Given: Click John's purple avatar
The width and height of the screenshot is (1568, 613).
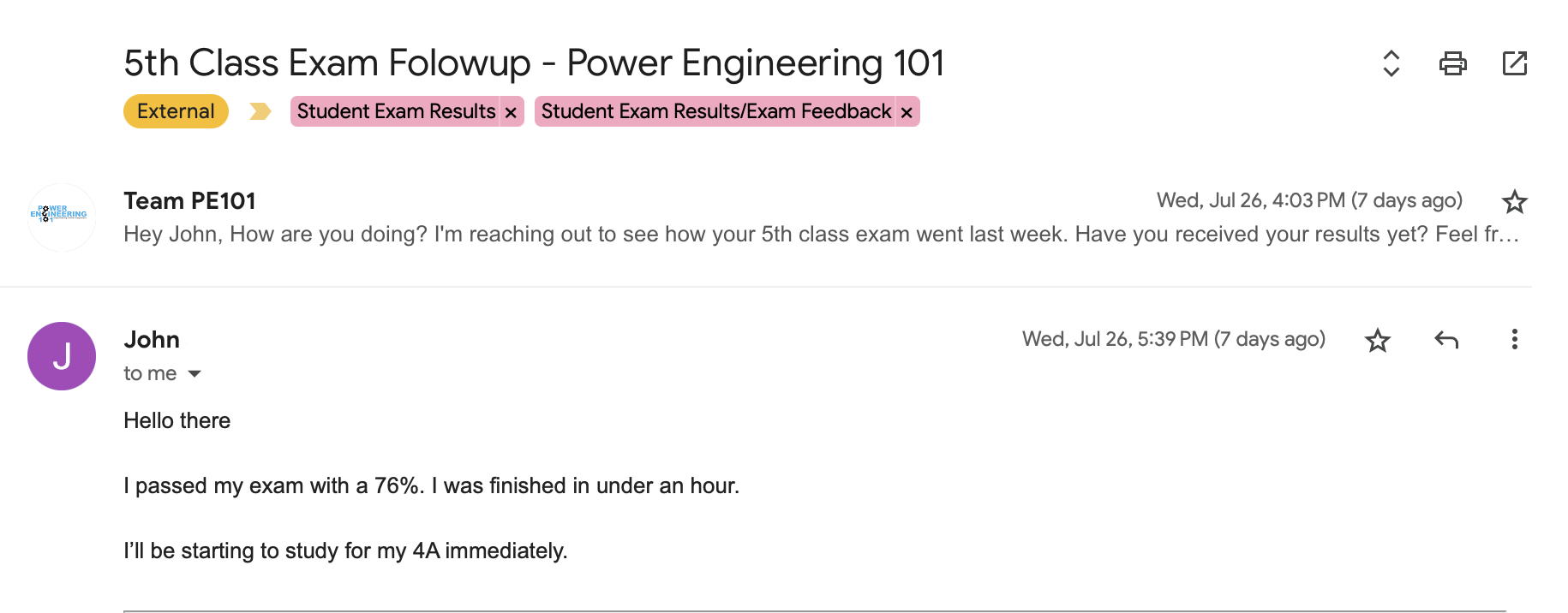Looking at the screenshot, I should tap(61, 356).
